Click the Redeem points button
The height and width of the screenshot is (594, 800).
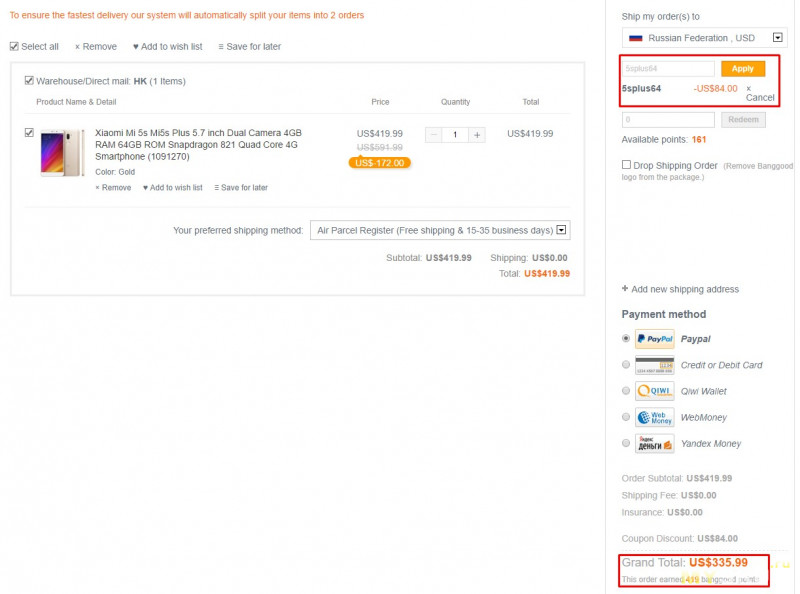click(743, 119)
